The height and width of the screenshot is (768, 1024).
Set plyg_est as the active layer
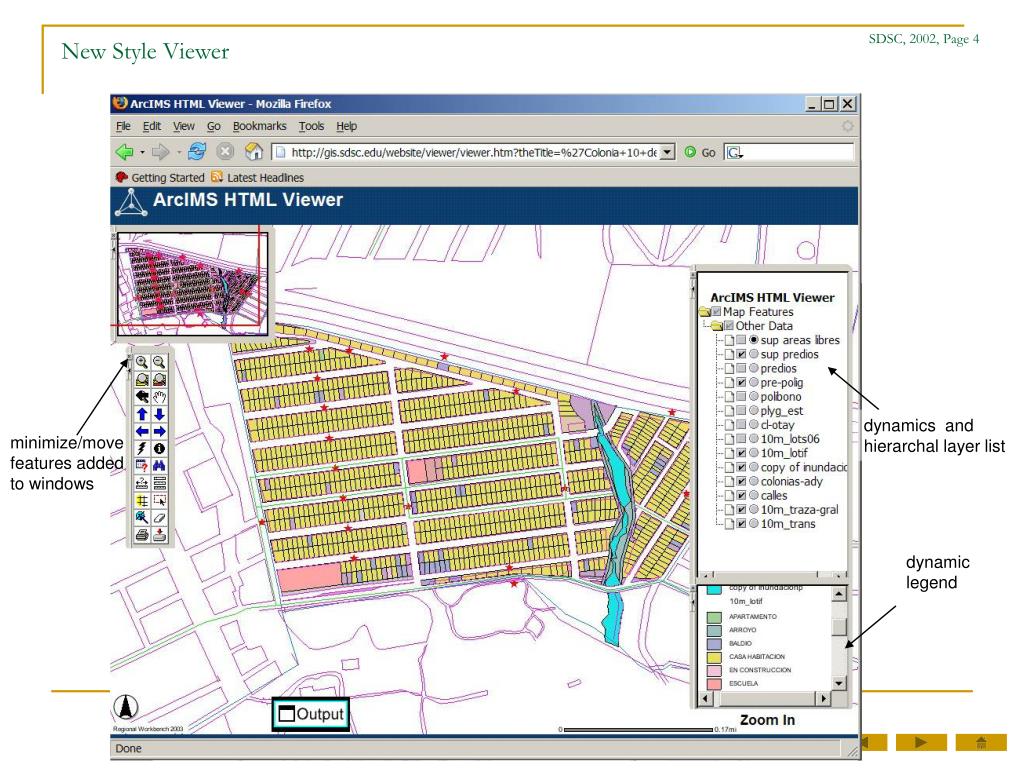[x=754, y=411]
